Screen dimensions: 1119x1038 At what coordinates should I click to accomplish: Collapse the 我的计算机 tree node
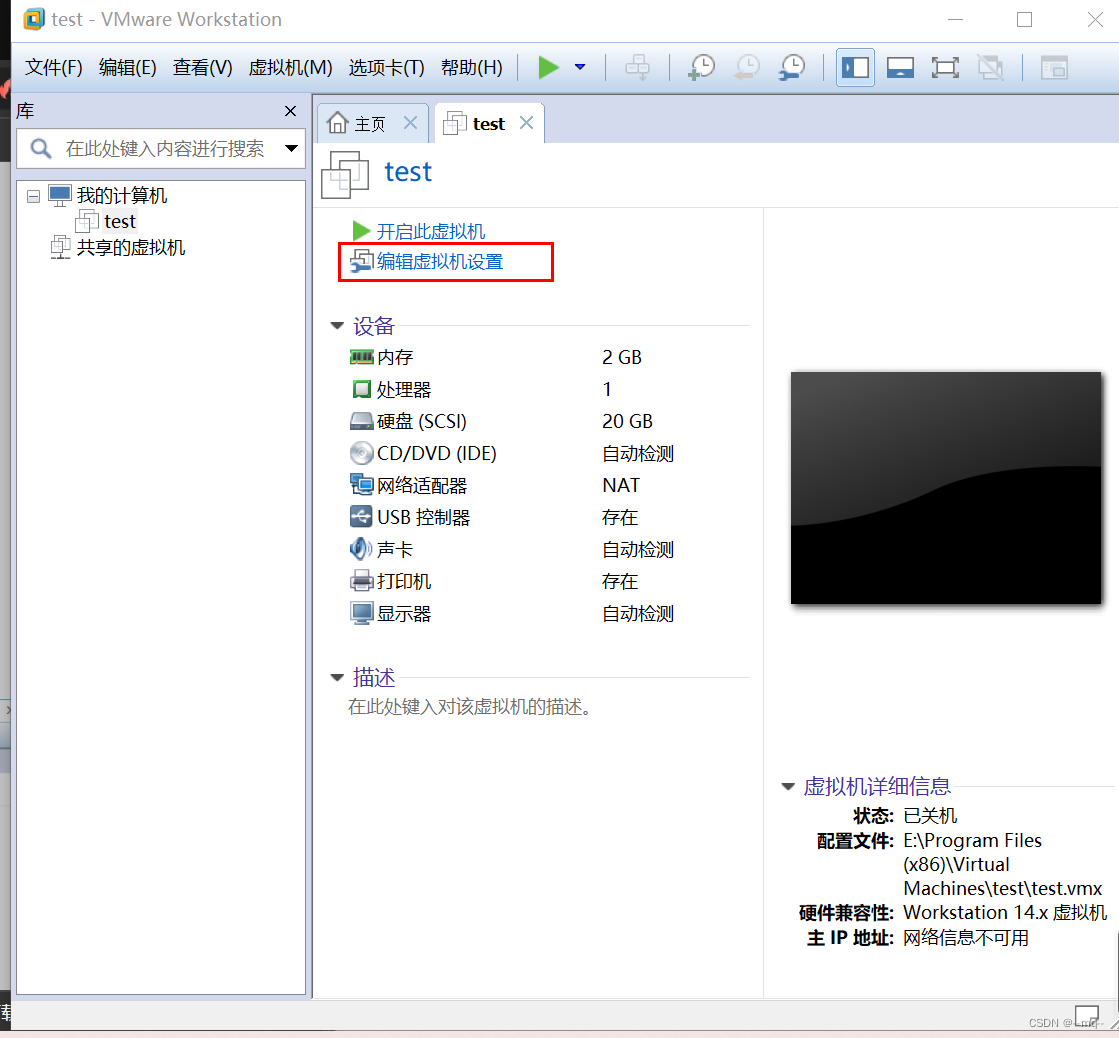coord(33,196)
